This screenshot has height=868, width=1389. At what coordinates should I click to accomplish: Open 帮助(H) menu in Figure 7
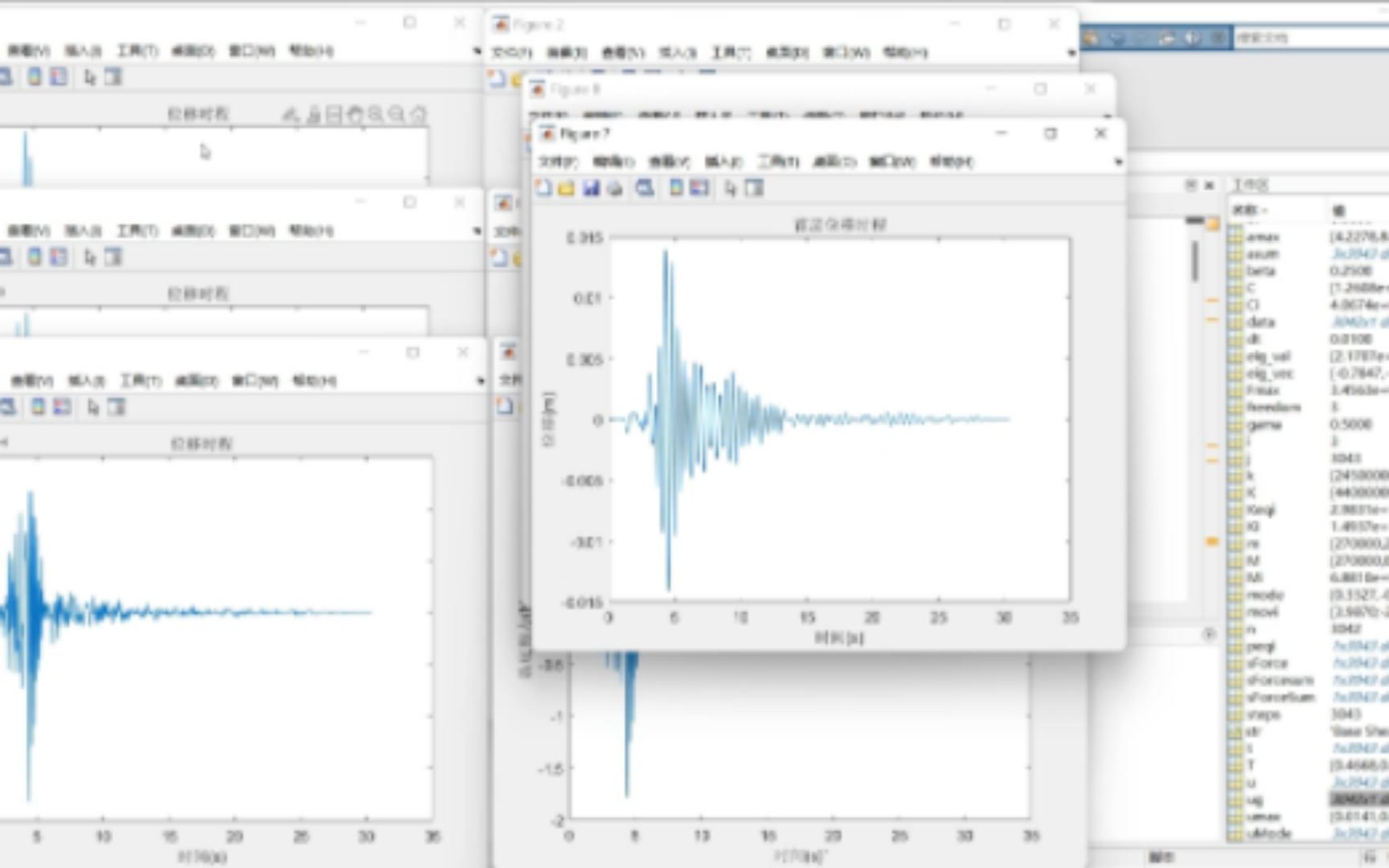pos(952,162)
